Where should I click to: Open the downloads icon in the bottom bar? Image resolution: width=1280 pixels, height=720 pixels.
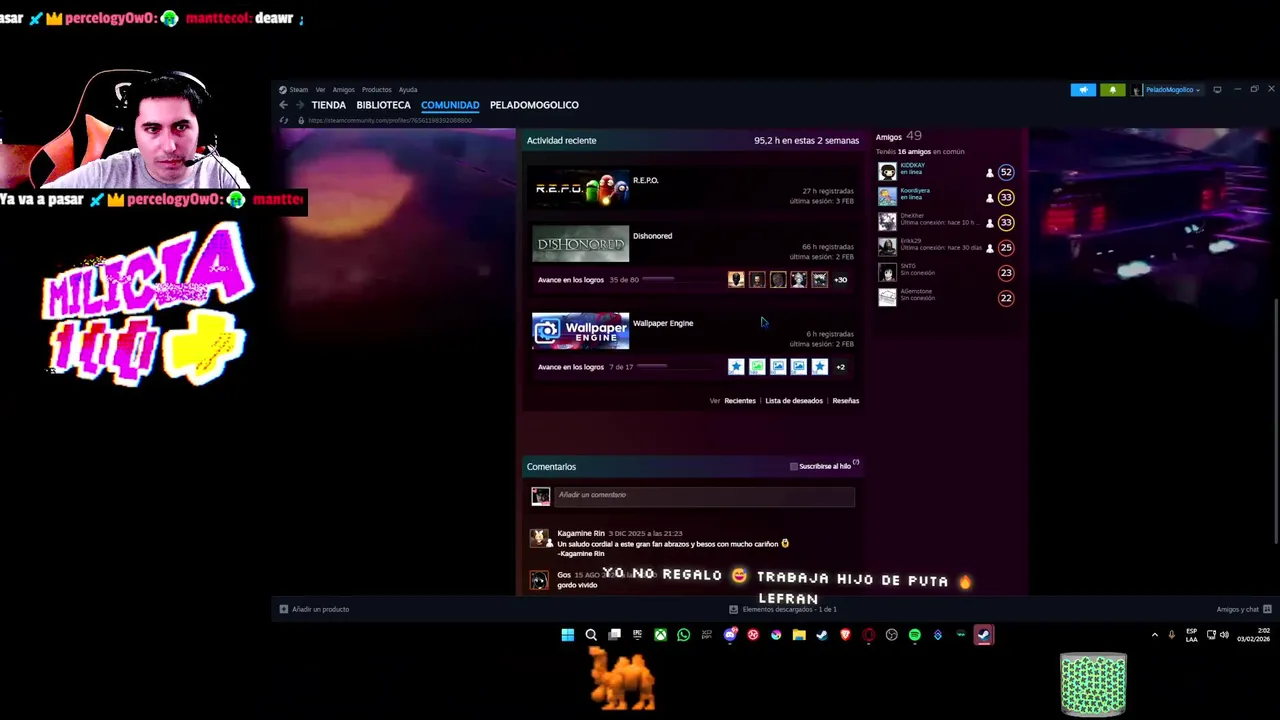(x=733, y=609)
